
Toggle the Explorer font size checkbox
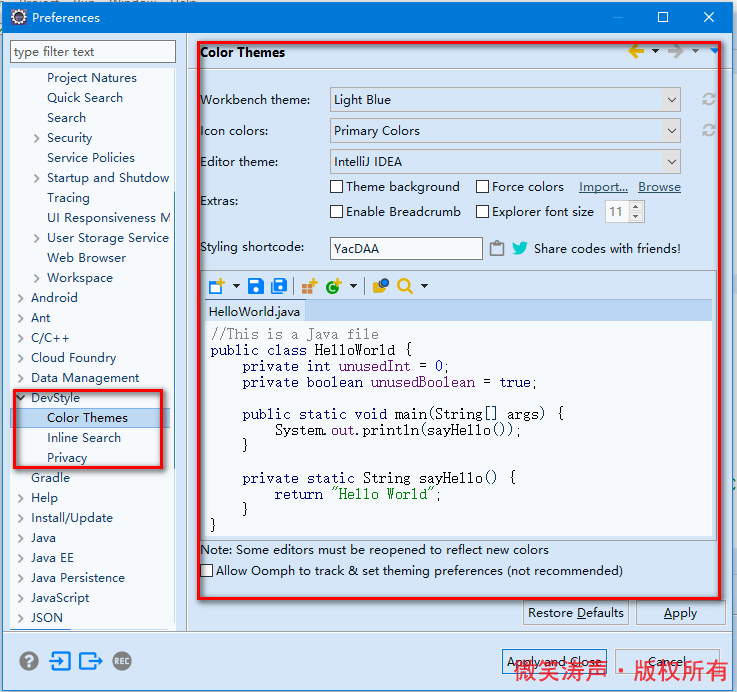coord(482,212)
